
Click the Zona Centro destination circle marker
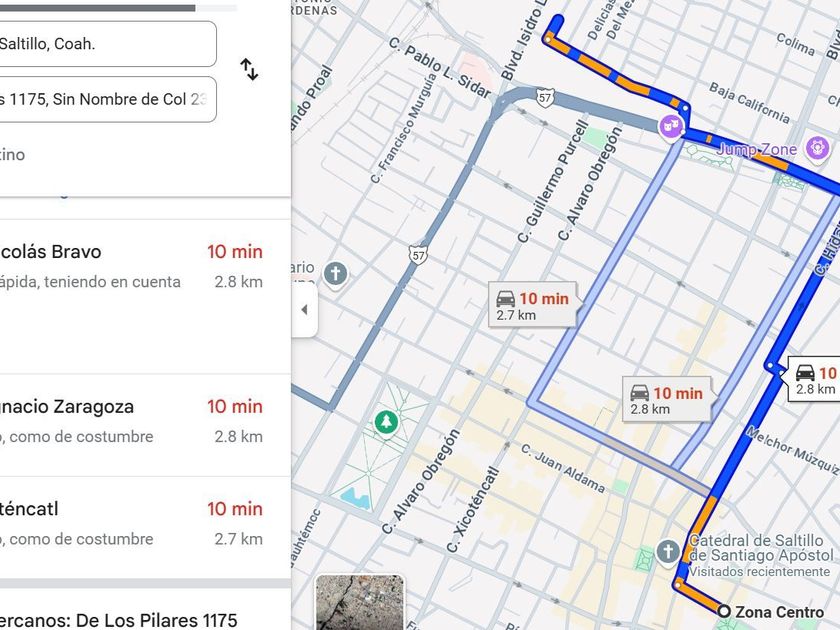724,611
